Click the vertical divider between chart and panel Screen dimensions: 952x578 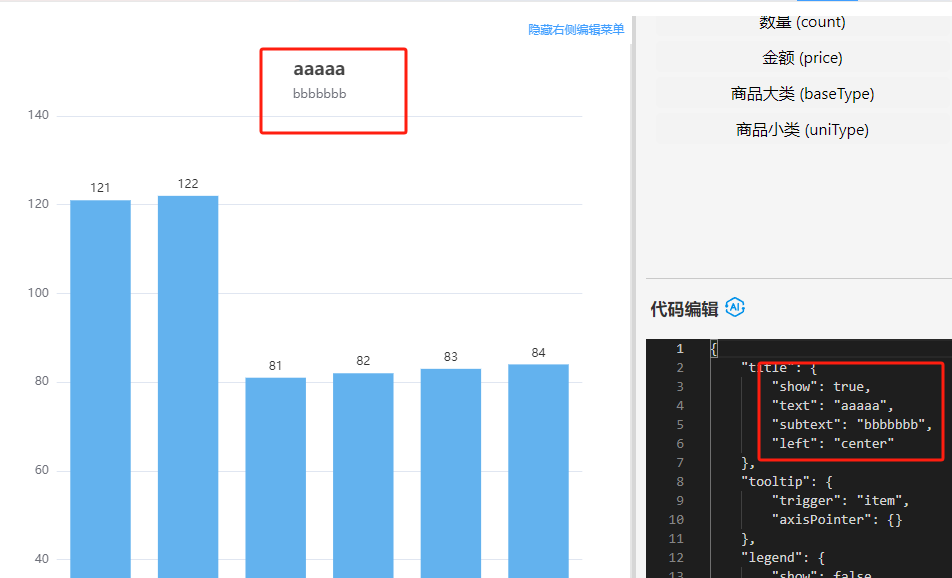pos(633,300)
